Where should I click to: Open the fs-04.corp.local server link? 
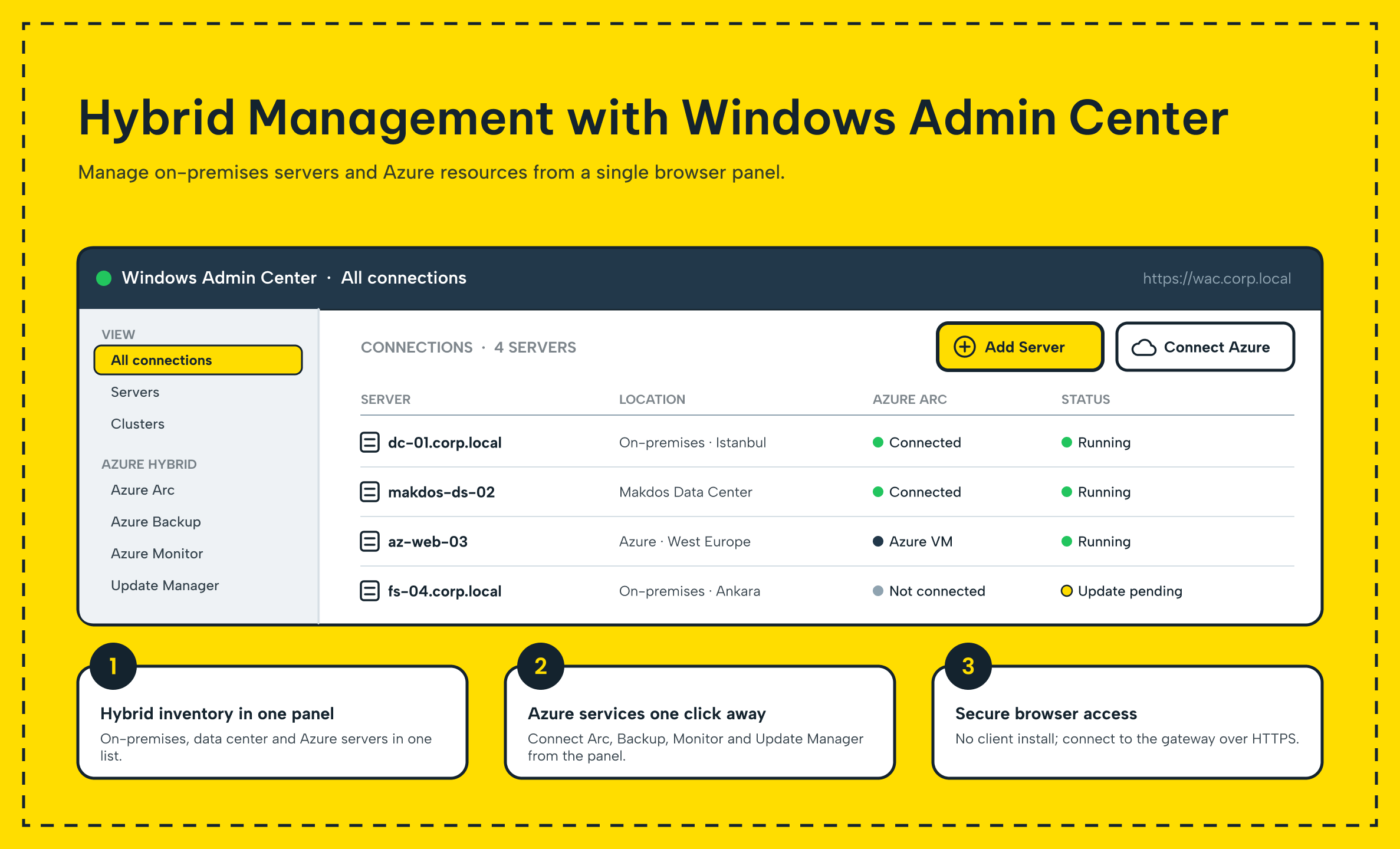[445, 591]
